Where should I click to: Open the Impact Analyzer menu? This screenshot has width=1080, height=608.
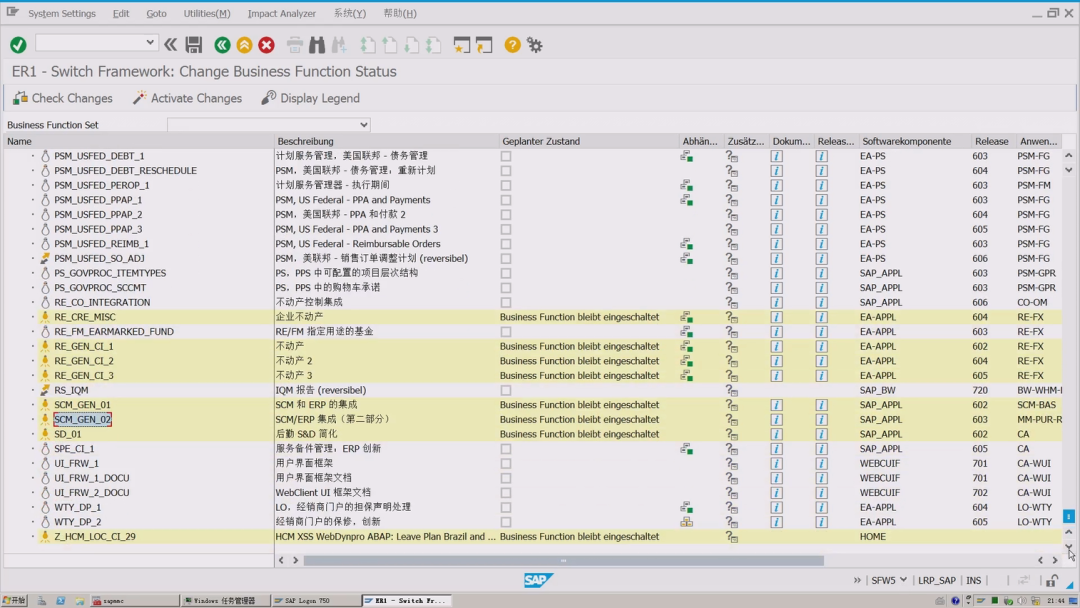(282, 13)
